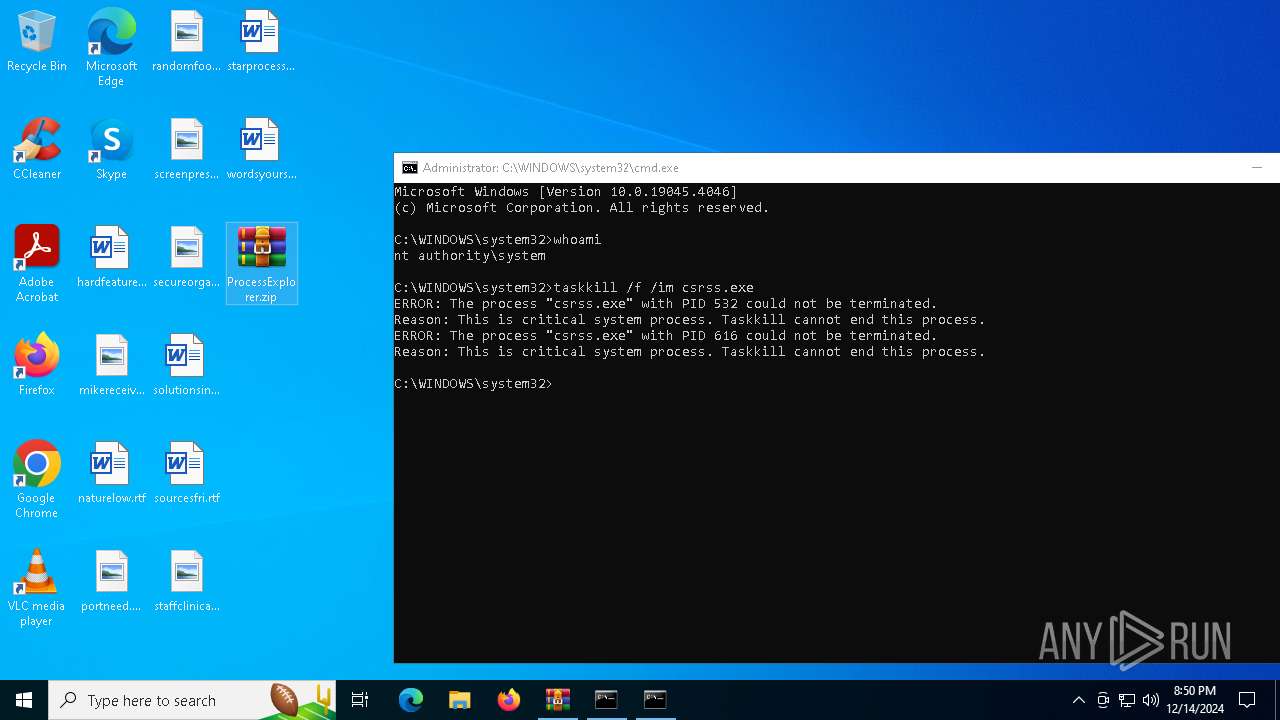This screenshot has width=1280, height=720.
Task: Open Task View from the taskbar
Action: [360, 700]
